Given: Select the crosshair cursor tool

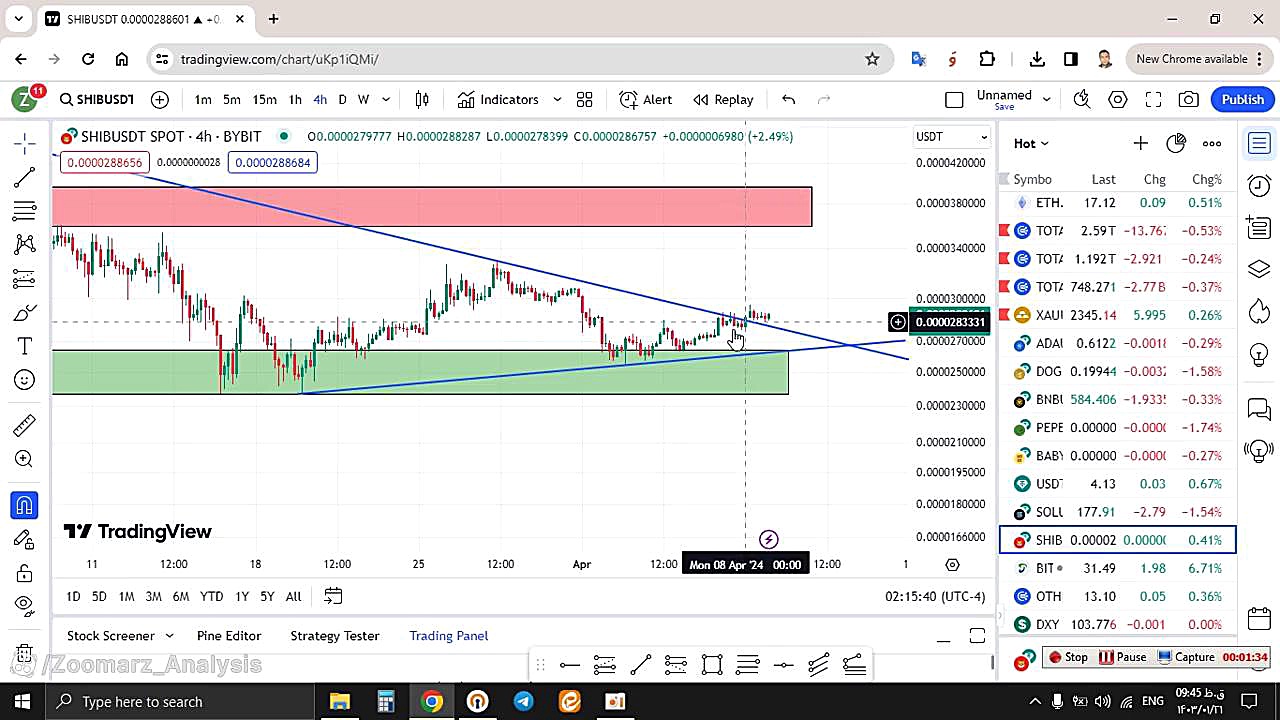Looking at the screenshot, I should 25,143.
